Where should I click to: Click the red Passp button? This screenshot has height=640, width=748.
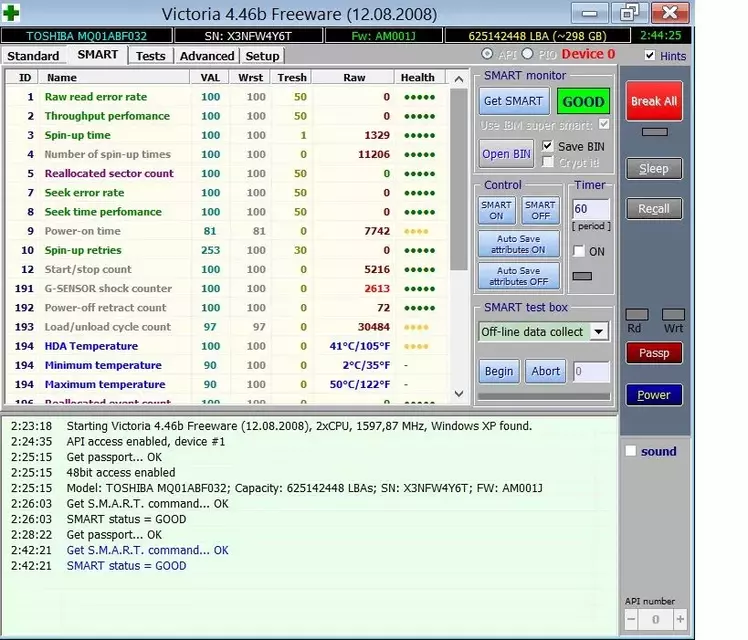[x=654, y=353]
